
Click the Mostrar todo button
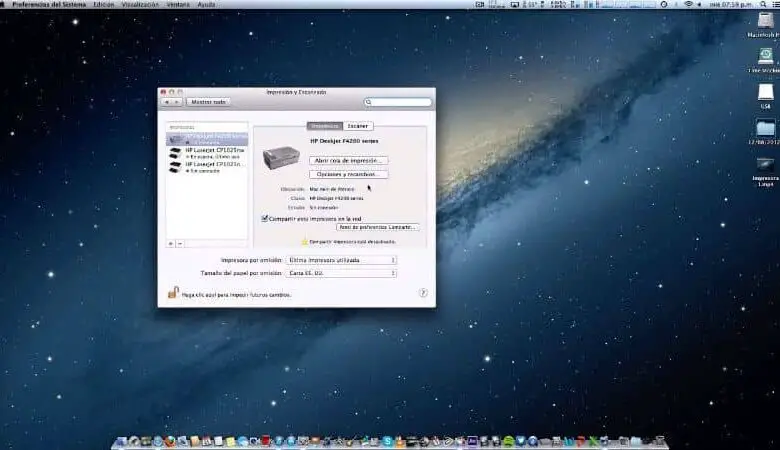coord(208,102)
